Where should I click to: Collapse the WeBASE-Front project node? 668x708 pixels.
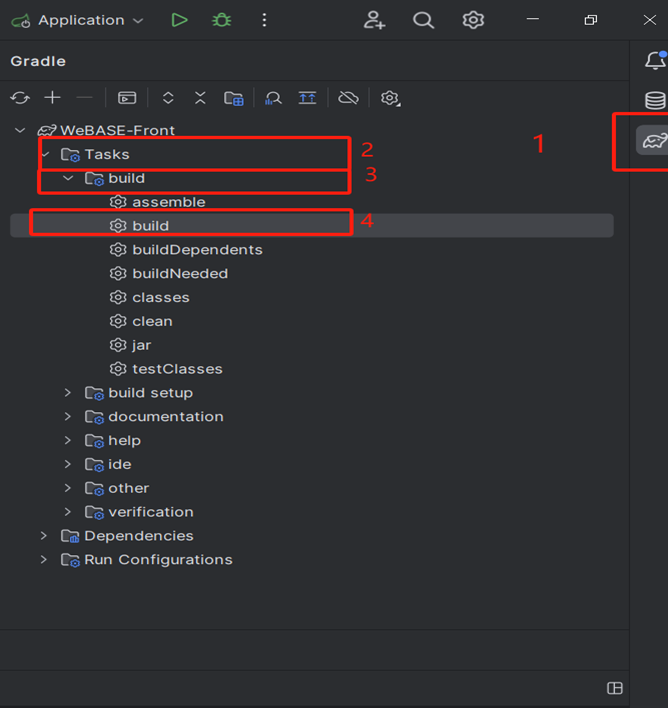tap(20, 130)
